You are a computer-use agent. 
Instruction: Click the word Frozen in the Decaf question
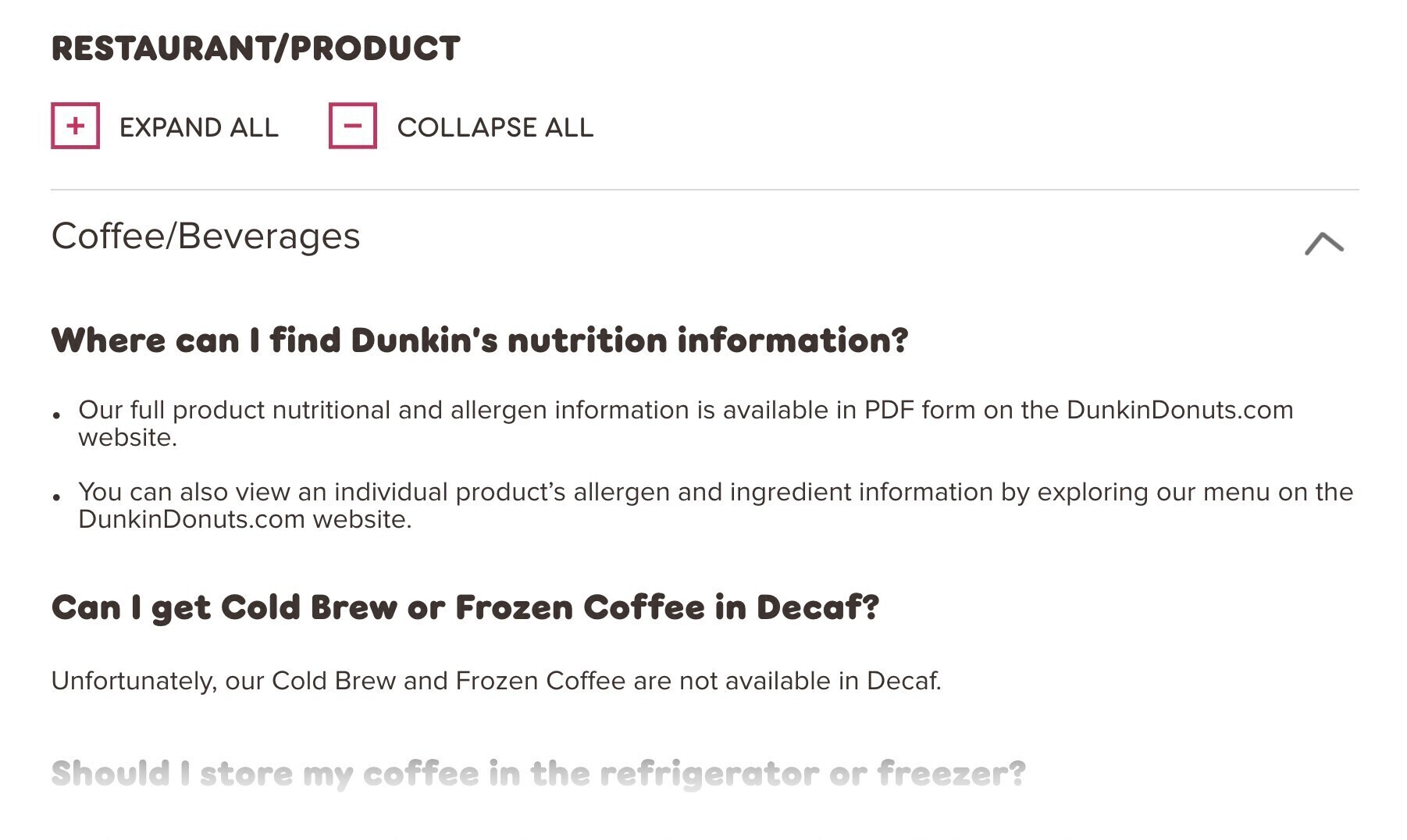pos(515,607)
